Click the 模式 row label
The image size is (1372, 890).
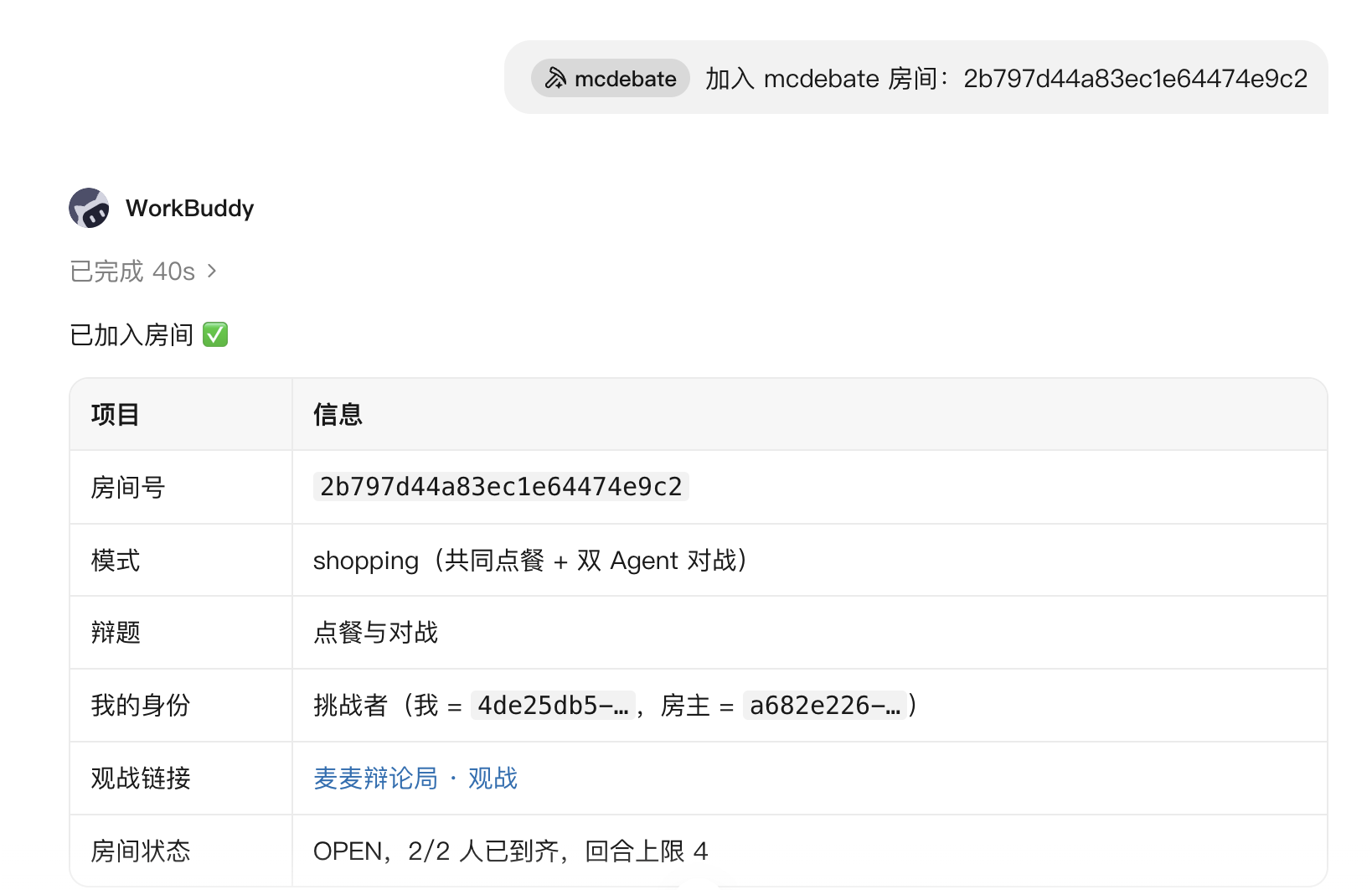[x=116, y=561]
